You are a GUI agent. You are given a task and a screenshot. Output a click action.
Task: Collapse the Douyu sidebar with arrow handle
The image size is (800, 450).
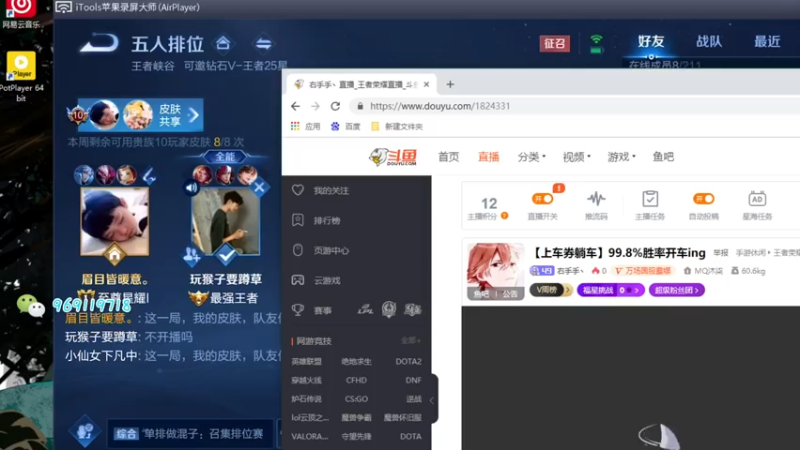pos(432,401)
